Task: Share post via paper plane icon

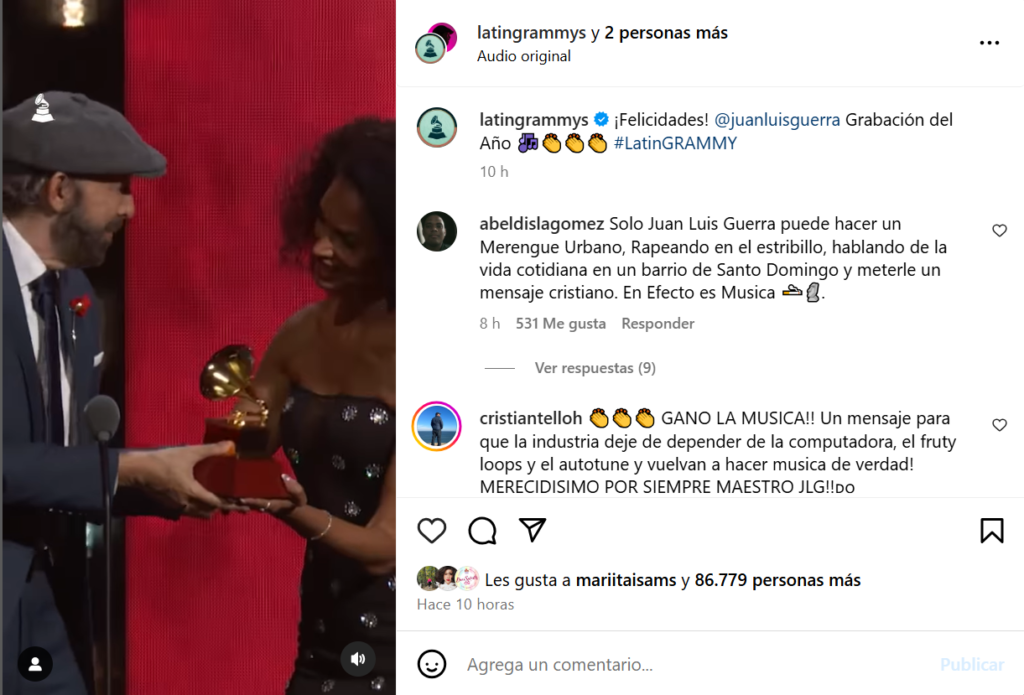Action: tap(532, 530)
